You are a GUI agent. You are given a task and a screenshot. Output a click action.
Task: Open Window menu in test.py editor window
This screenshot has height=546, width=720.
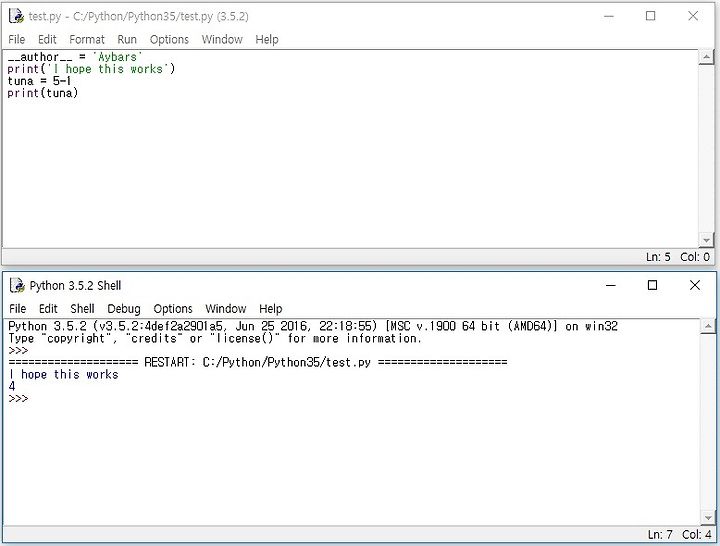coord(222,39)
